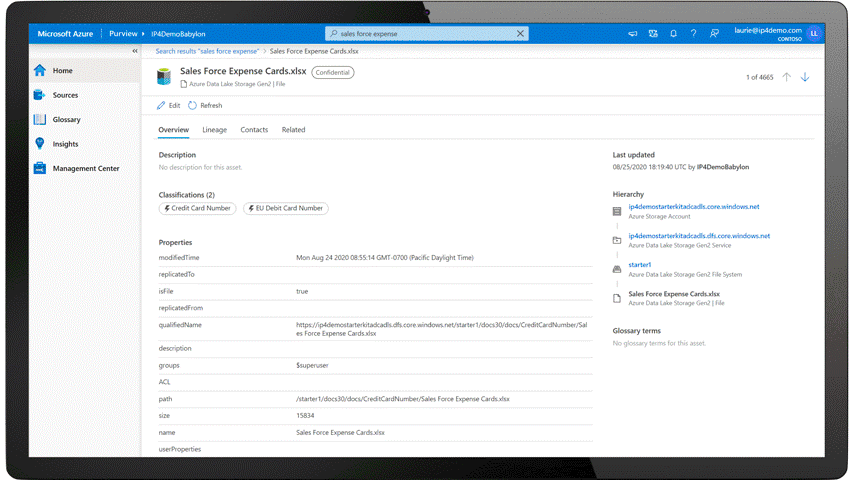
Task: Click the qualifiedName URL value
Action: (x=442, y=329)
